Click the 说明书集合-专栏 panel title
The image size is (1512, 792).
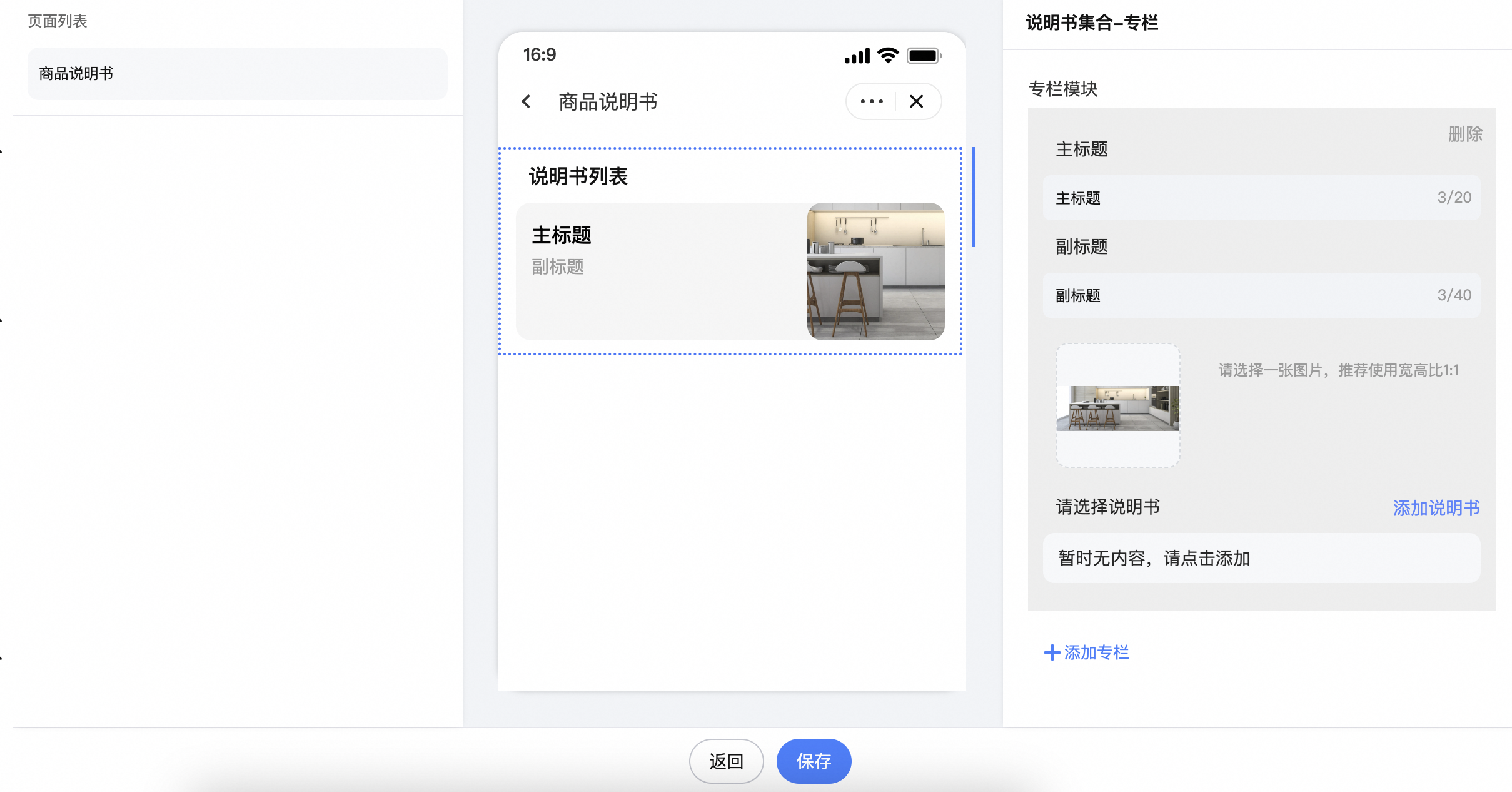pos(1092,23)
